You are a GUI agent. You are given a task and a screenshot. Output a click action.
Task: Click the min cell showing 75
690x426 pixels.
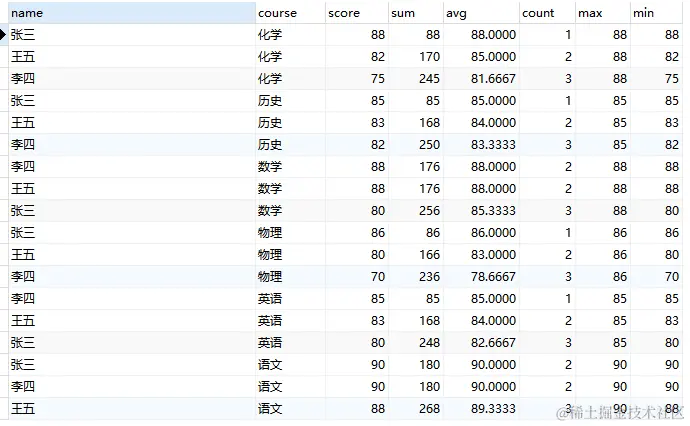click(x=656, y=79)
